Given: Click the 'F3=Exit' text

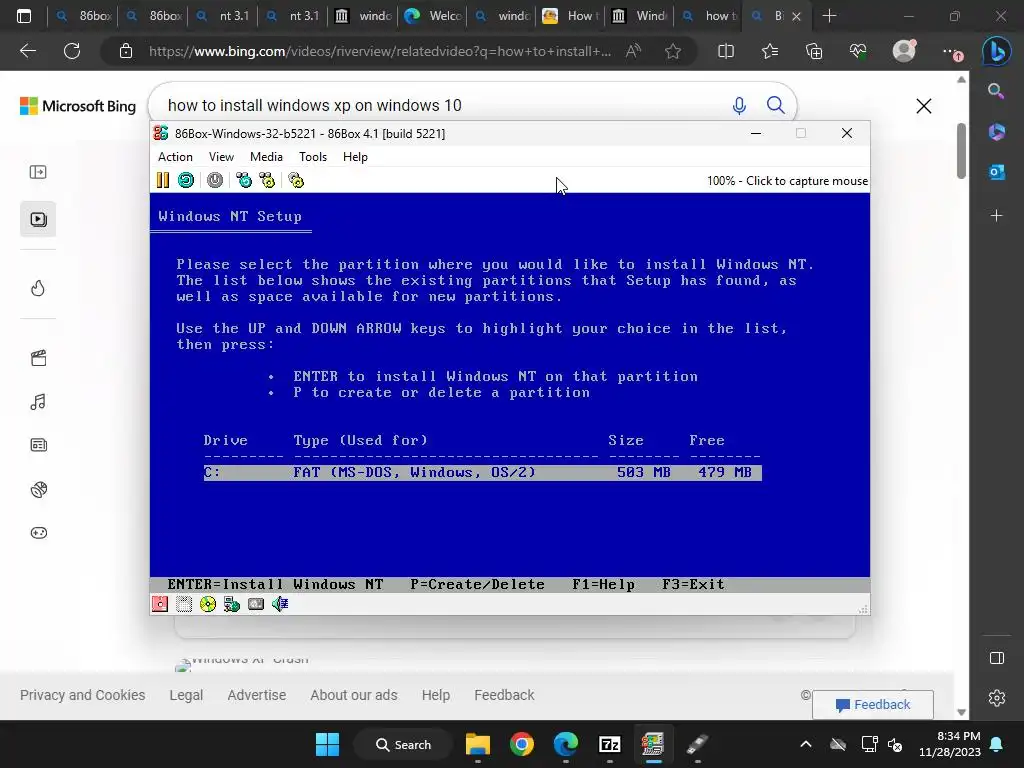Looking at the screenshot, I should pos(693,584).
